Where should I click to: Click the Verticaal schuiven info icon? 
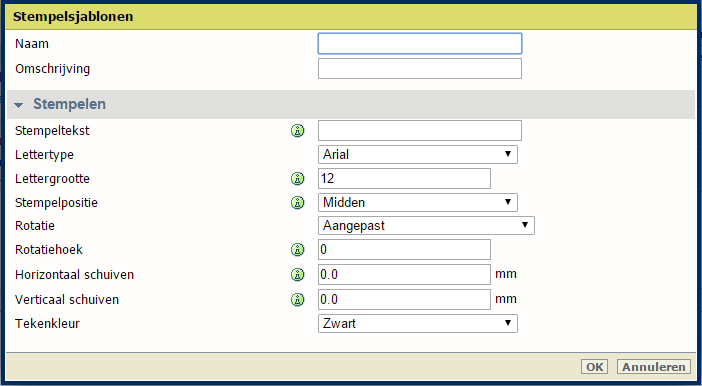tap(297, 300)
